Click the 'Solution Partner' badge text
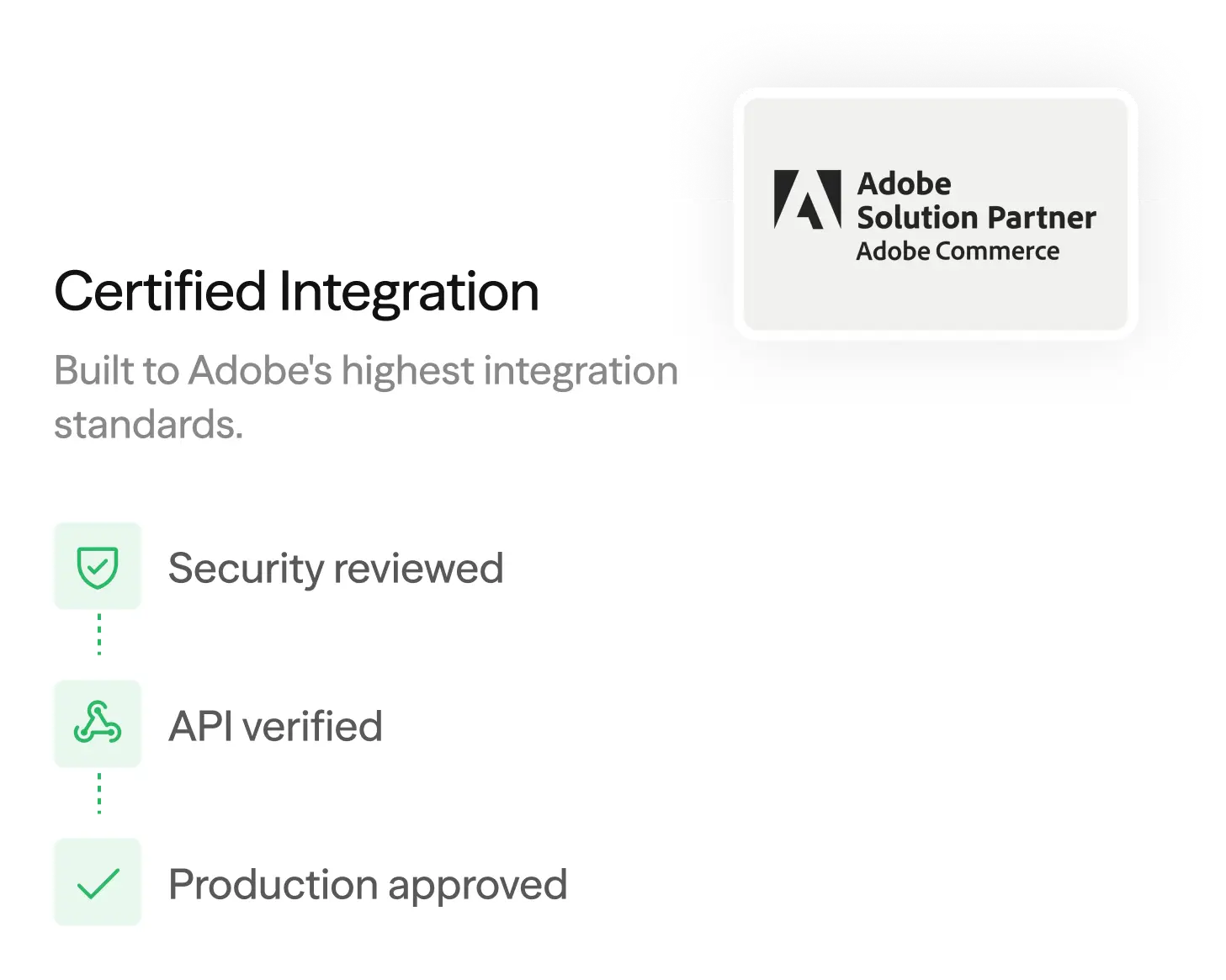This screenshot has height=980, width=1226. pyautogui.click(x=976, y=218)
